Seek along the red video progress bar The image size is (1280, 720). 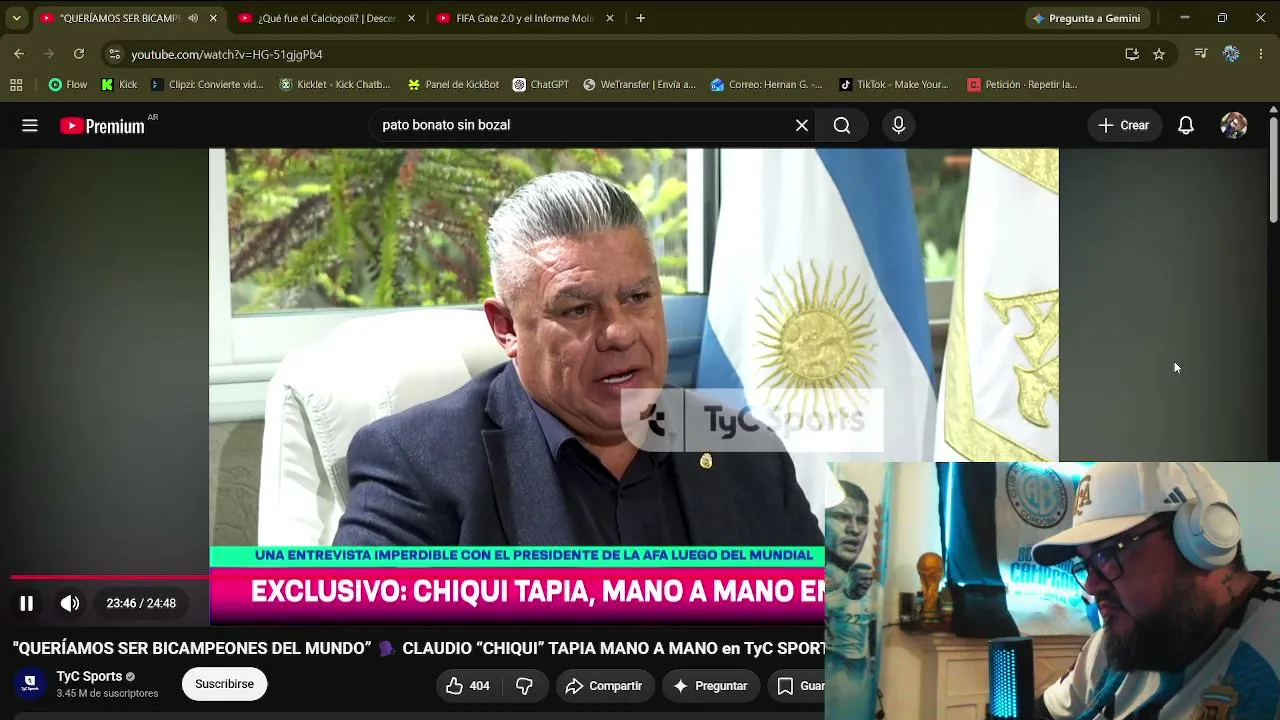pyautogui.click(x=110, y=577)
